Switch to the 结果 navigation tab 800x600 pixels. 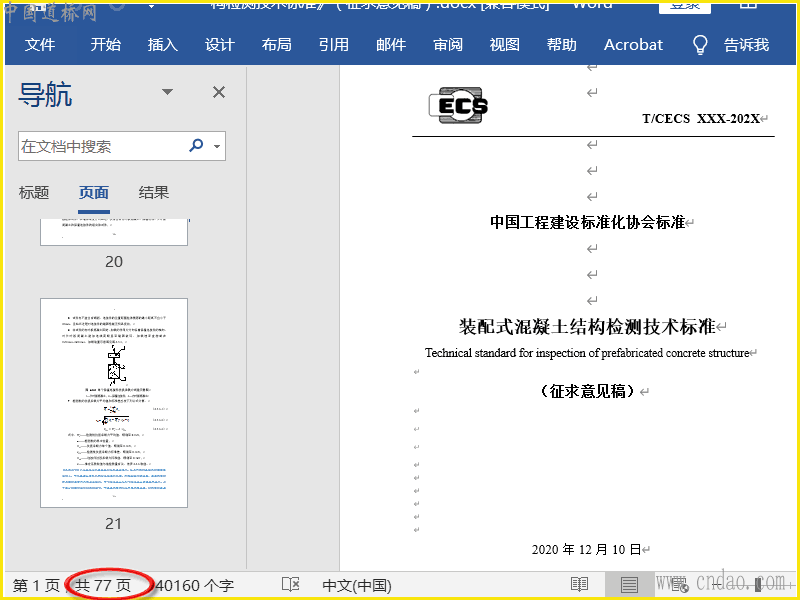click(154, 192)
